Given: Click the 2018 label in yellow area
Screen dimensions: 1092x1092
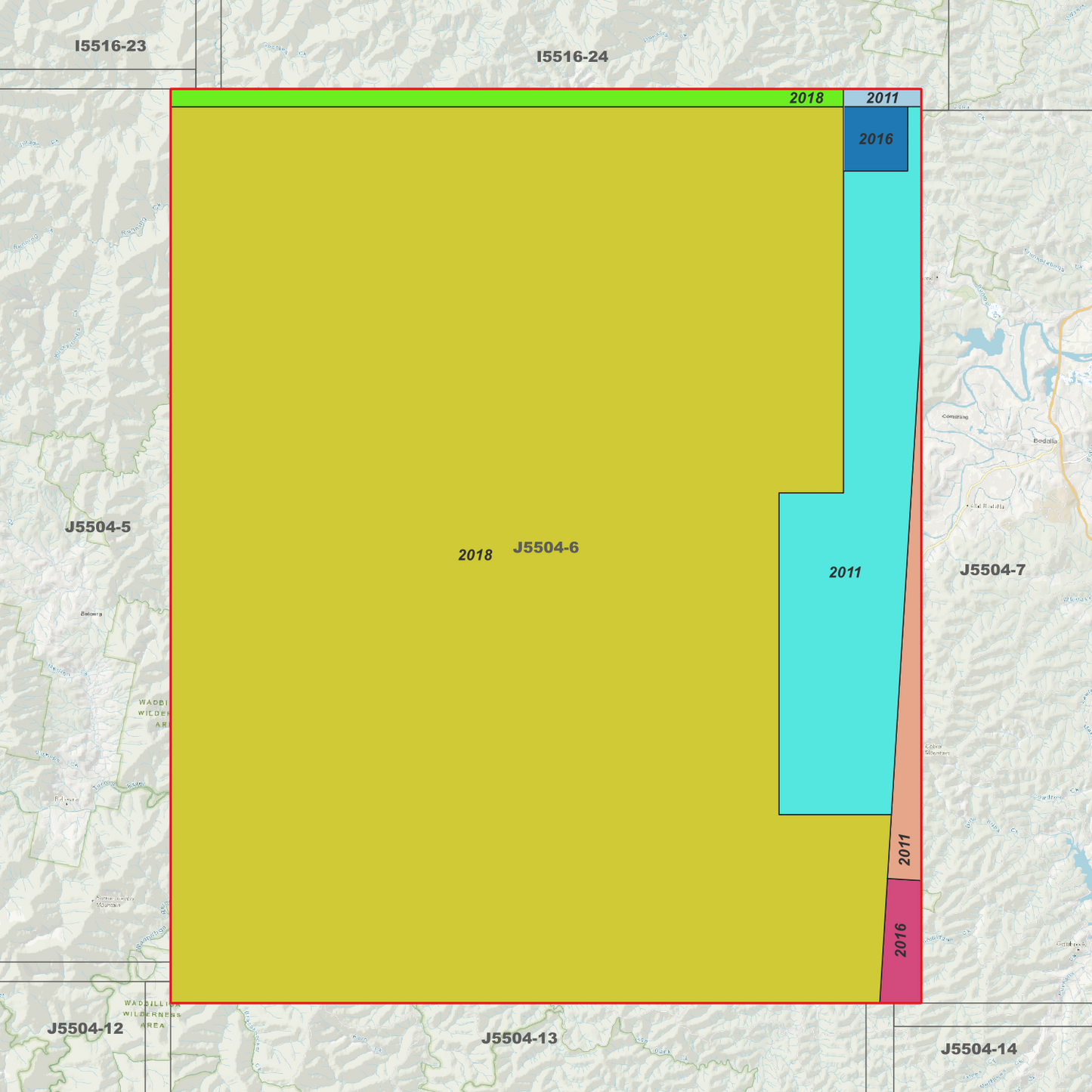Looking at the screenshot, I should [x=475, y=555].
